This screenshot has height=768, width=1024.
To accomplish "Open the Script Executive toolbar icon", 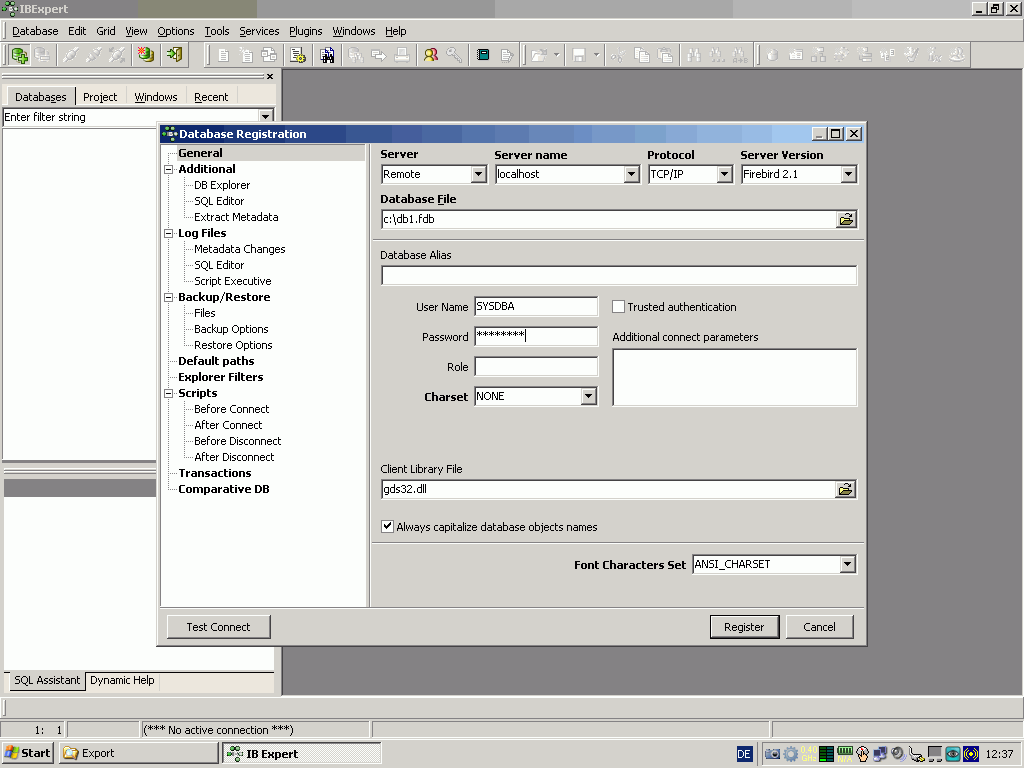I will [298, 56].
